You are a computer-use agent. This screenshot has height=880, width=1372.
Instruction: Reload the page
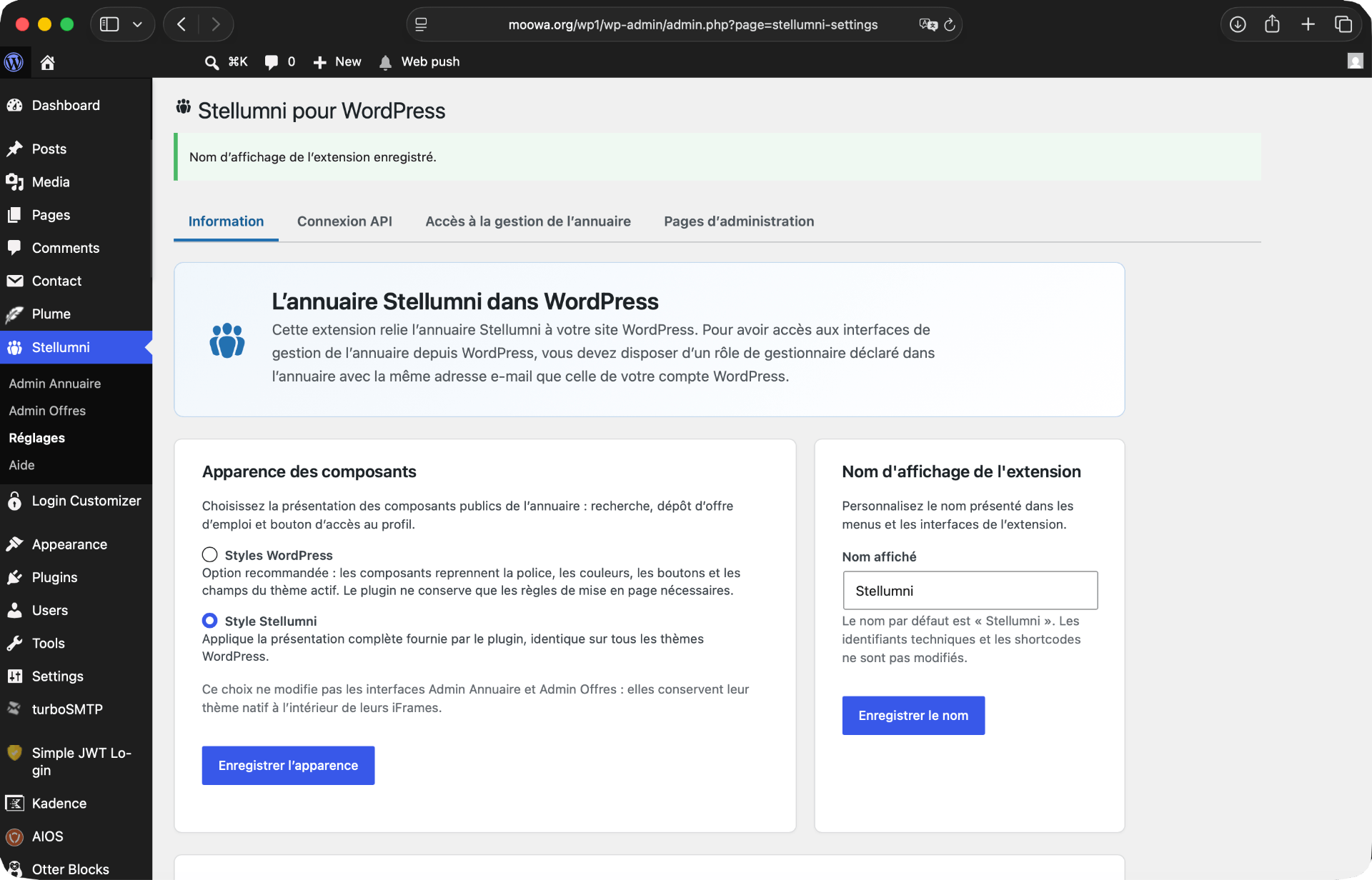950,24
